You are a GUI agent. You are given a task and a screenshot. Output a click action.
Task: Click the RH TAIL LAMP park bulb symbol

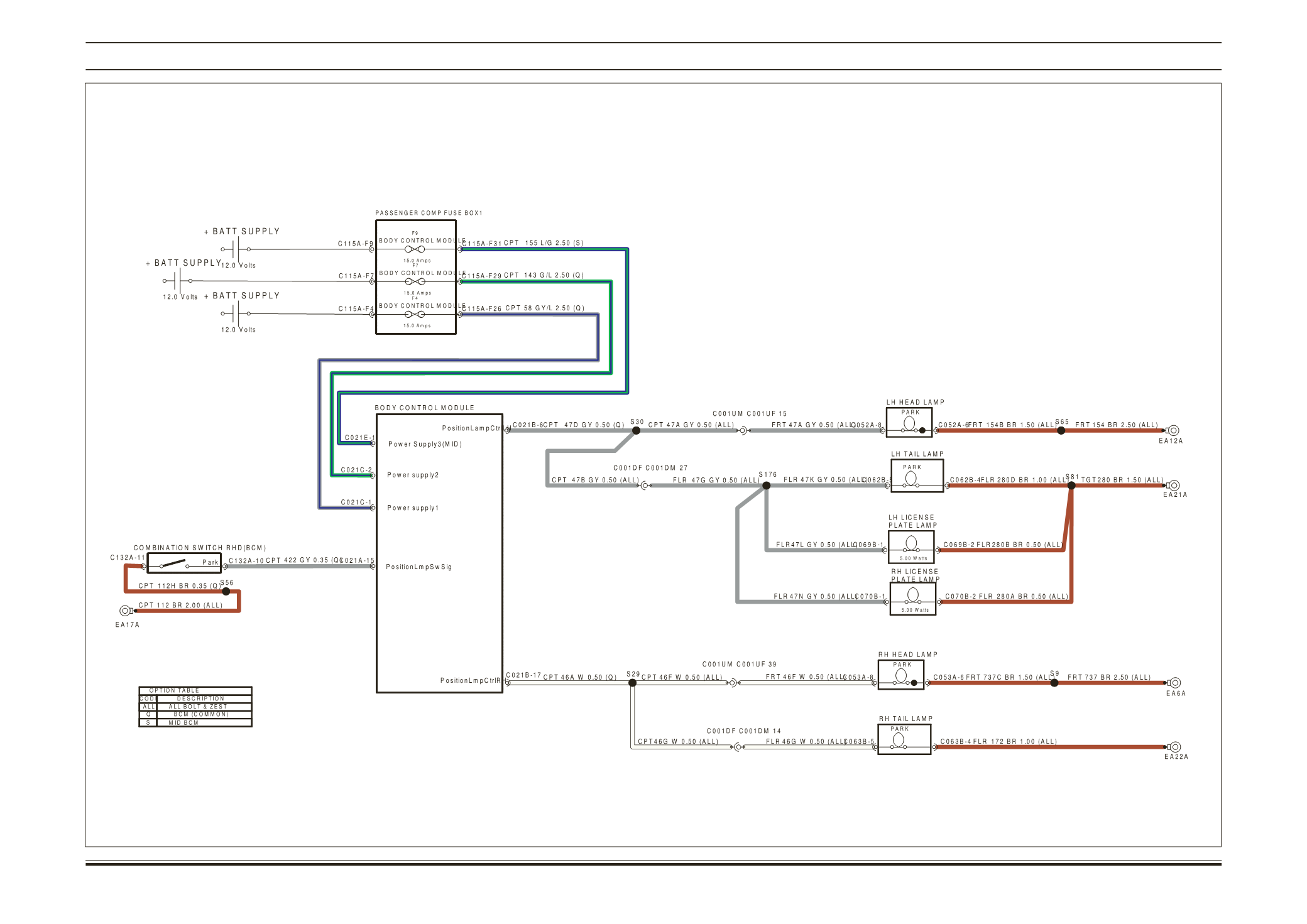899,740
